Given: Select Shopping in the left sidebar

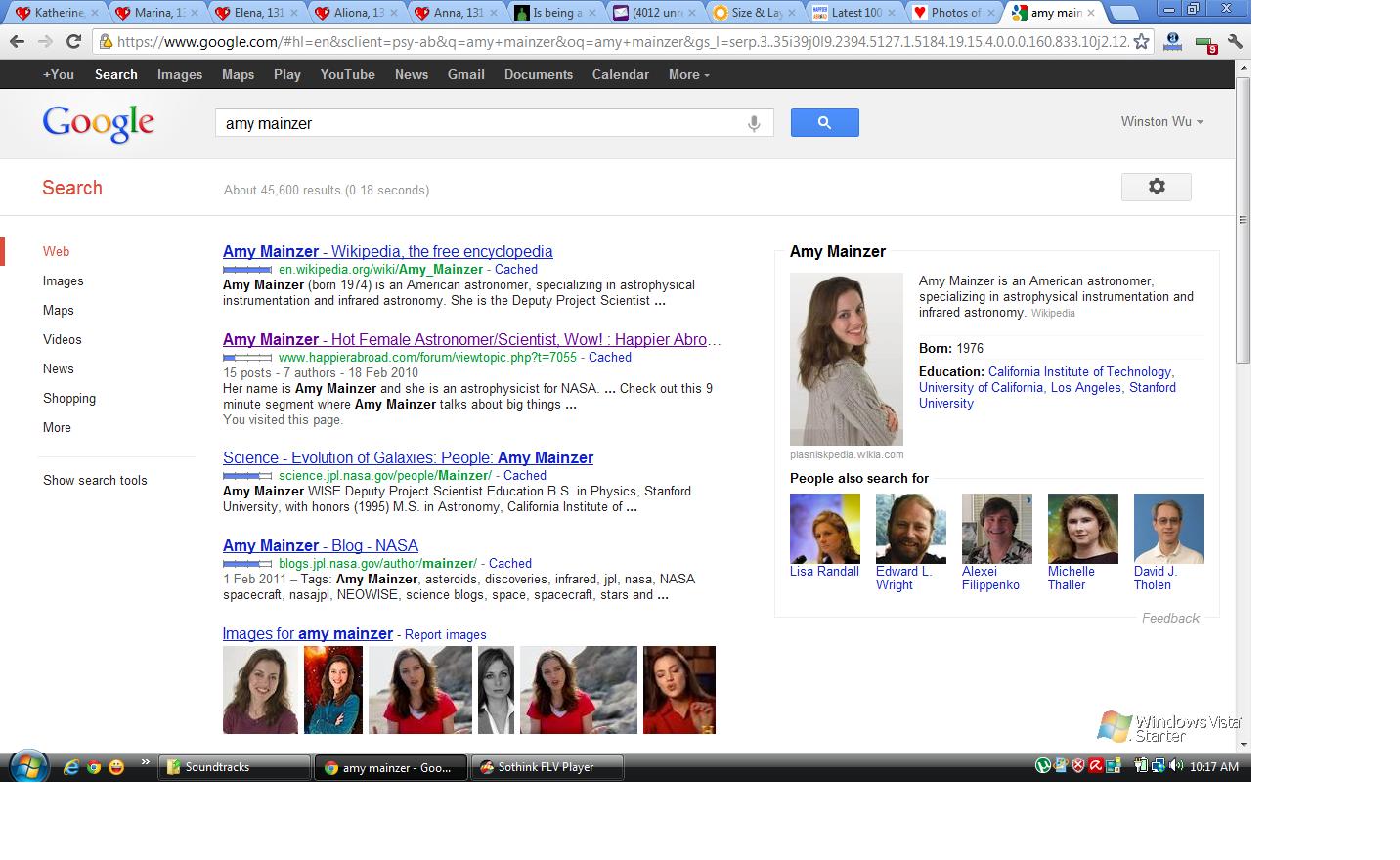Looking at the screenshot, I should pos(69,398).
